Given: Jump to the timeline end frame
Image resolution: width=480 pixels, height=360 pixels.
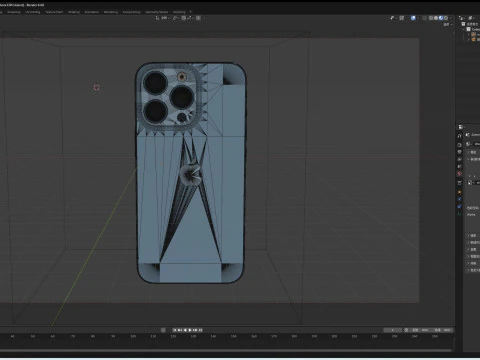Looking at the screenshot, I should pyautogui.click(x=200, y=330).
